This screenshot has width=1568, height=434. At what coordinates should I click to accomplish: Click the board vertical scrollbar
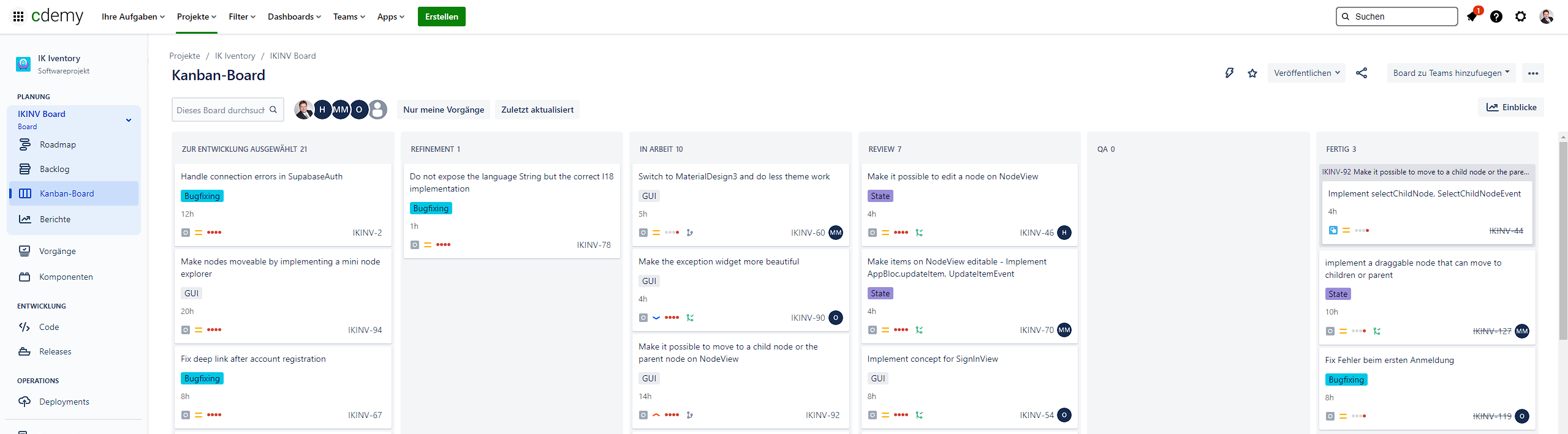1563,240
